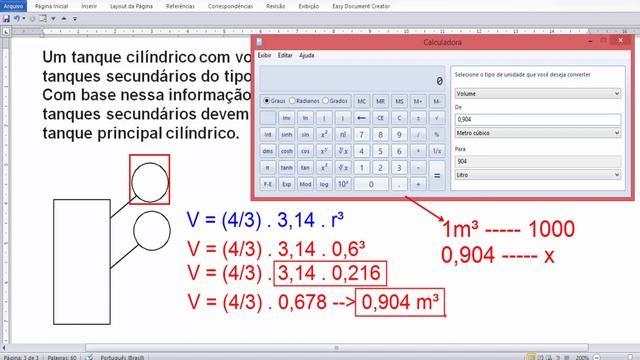Click the tanh function button

pyautogui.click(x=287, y=167)
